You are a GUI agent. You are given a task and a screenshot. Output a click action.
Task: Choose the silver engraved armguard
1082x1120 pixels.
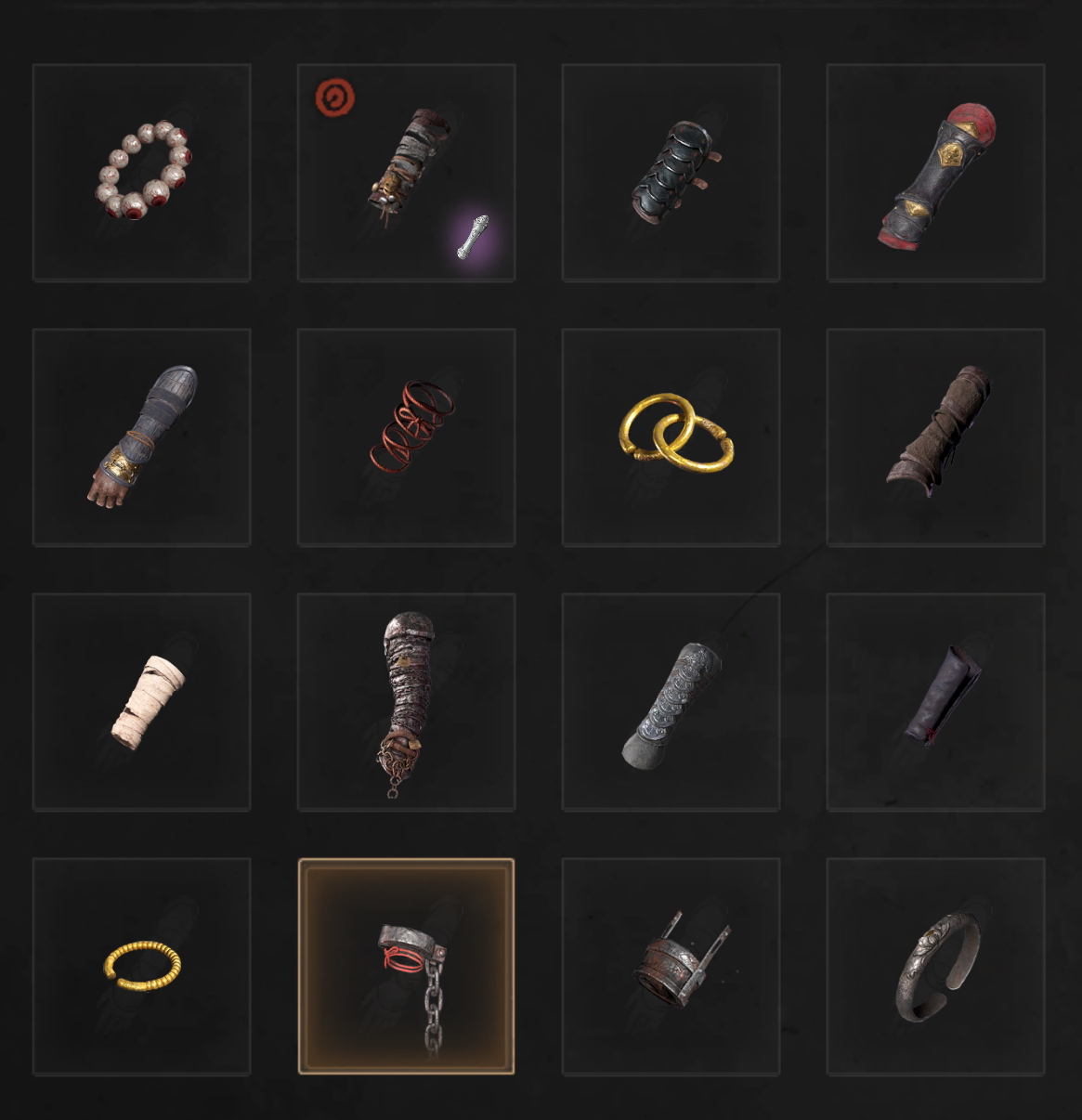671,705
